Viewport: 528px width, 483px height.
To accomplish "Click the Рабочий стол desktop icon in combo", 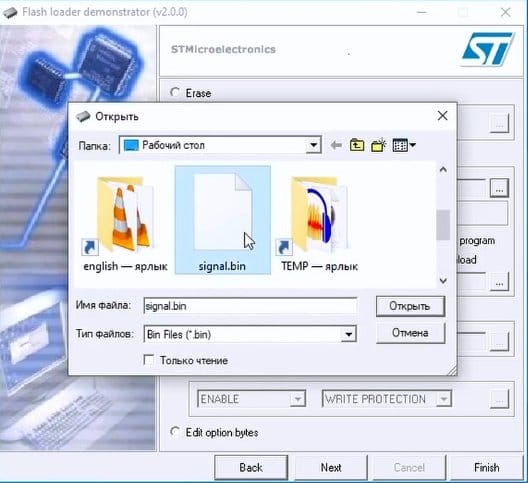I will point(131,146).
